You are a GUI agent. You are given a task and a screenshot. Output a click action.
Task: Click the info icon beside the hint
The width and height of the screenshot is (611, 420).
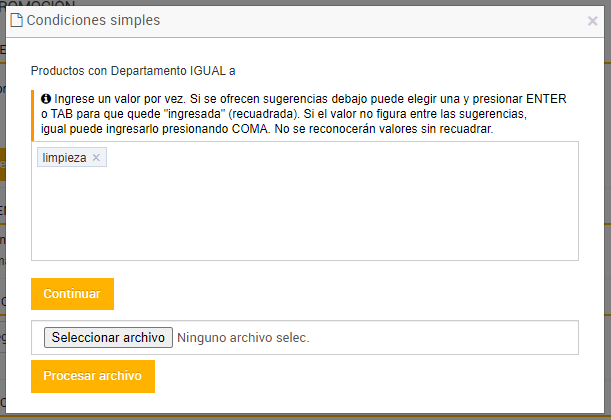point(46,98)
